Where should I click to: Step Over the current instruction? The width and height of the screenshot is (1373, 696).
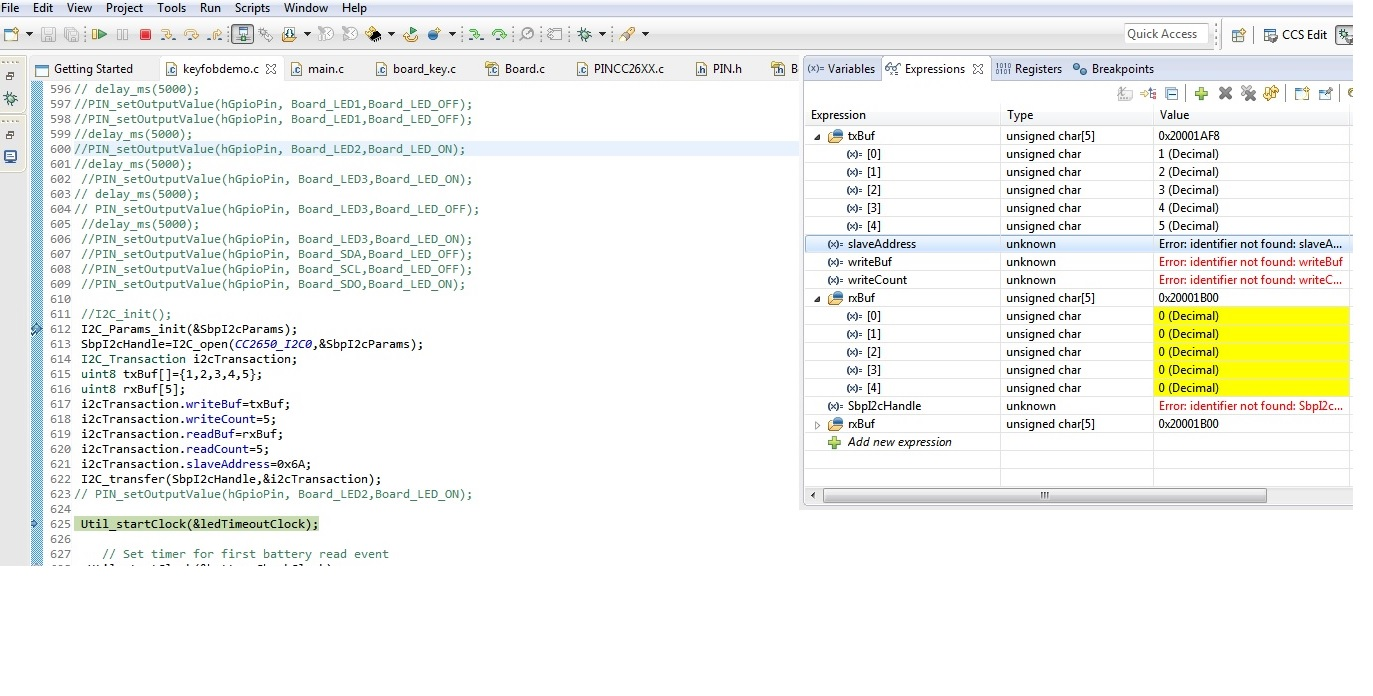[x=190, y=33]
